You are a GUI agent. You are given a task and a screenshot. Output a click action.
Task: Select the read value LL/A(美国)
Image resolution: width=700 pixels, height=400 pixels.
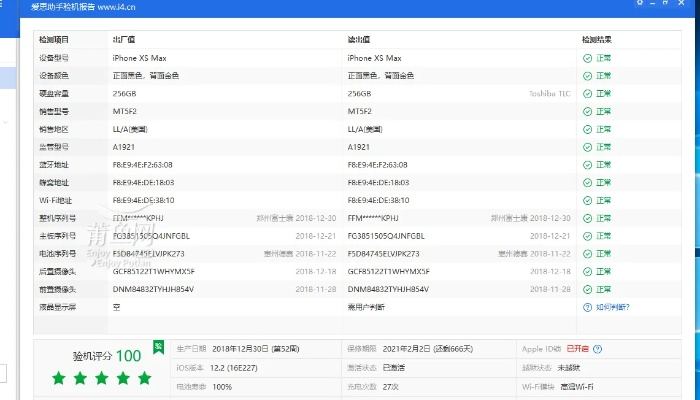click(x=365, y=129)
